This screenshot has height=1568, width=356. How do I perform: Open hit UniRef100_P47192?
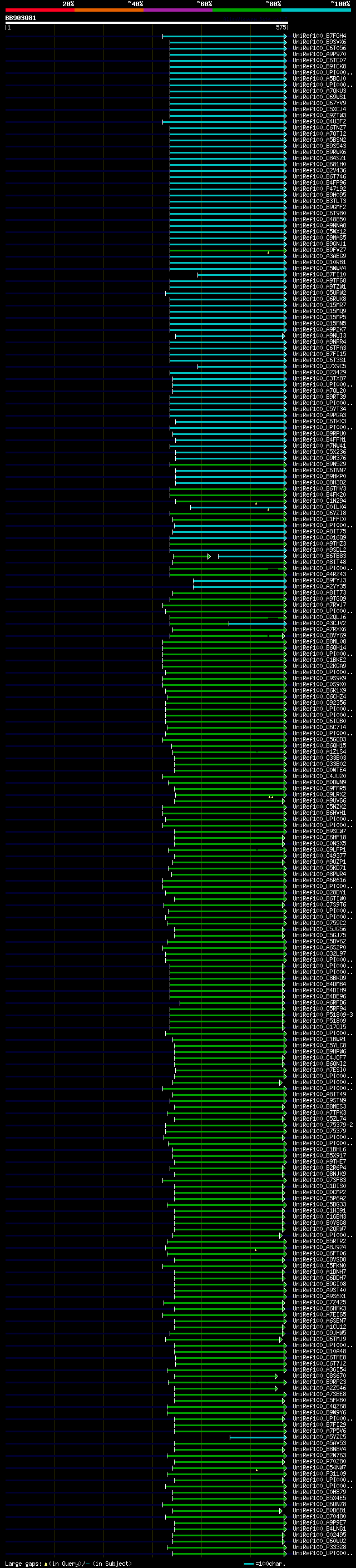pyautogui.click(x=319, y=189)
